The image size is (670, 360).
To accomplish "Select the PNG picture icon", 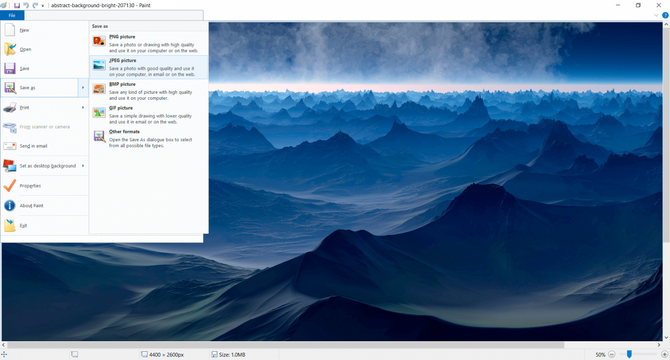I will [99, 41].
